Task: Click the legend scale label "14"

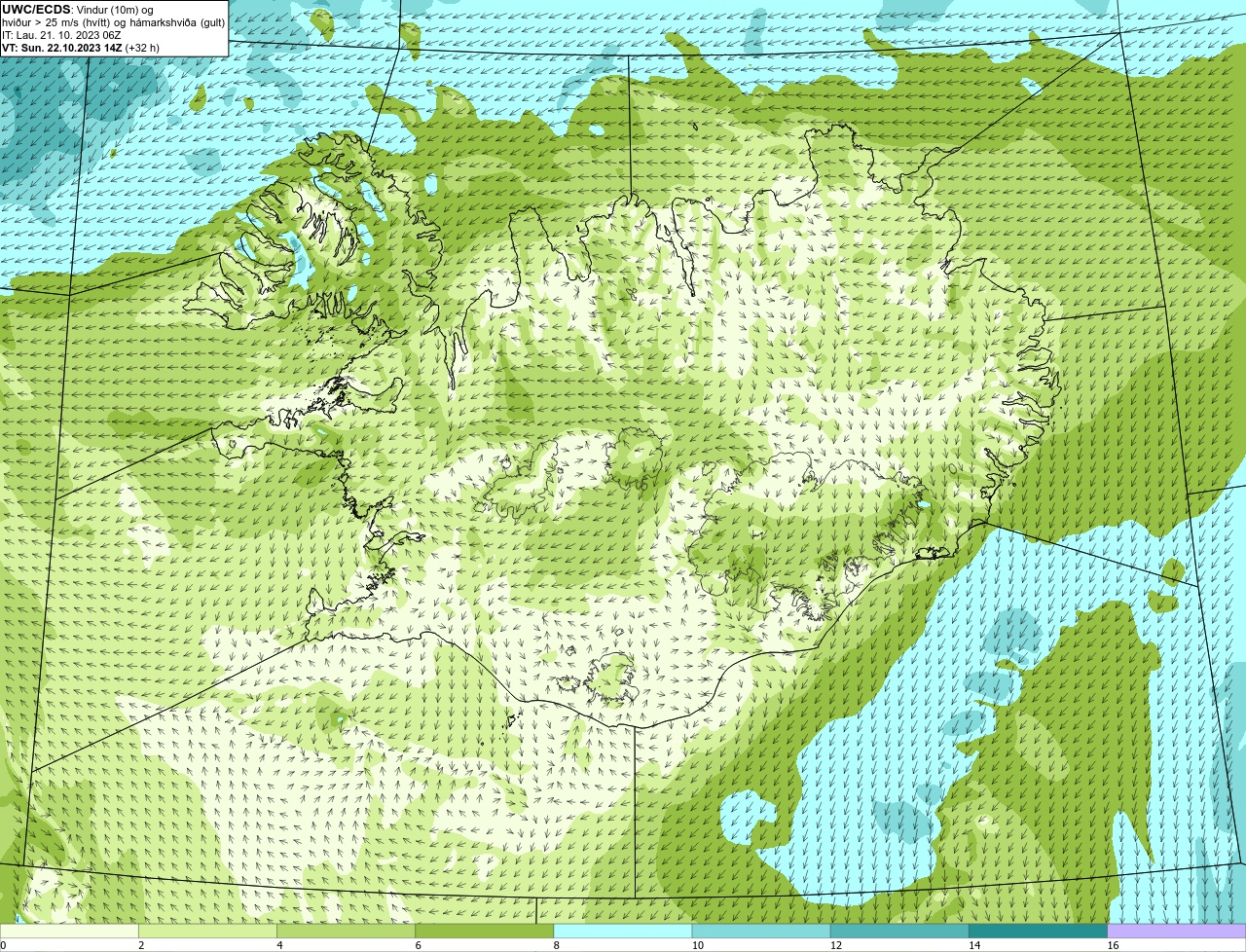Action: coord(974,945)
